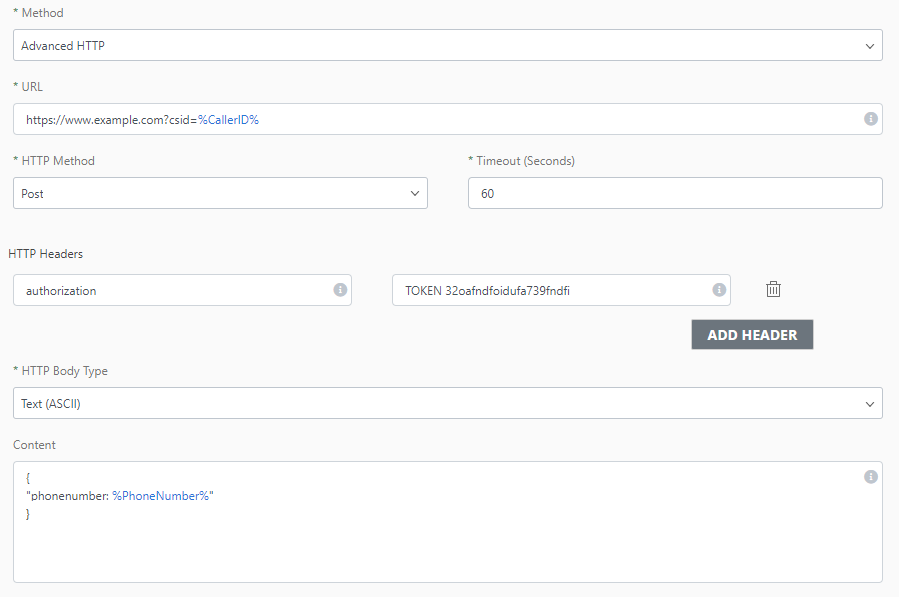Click the %CallerID% variable in the URL
Screen dimensions: 899x597
pyautogui.click(x=228, y=119)
